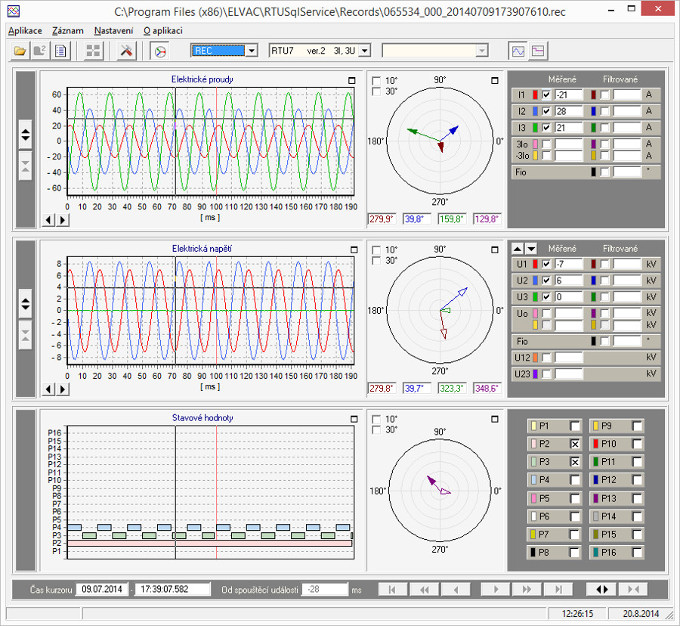Toggle the P2 state checkbox
Viewport: 680px width, 626px height.
(x=575, y=444)
